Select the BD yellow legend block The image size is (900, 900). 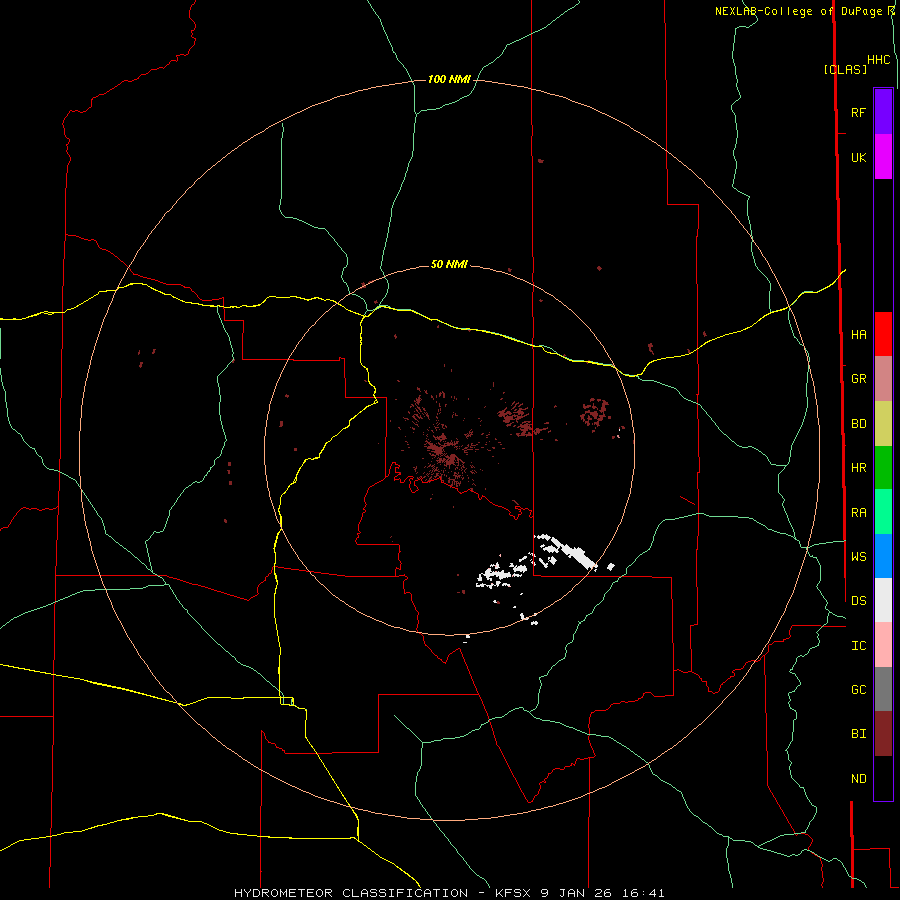pyautogui.click(x=883, y=424)
